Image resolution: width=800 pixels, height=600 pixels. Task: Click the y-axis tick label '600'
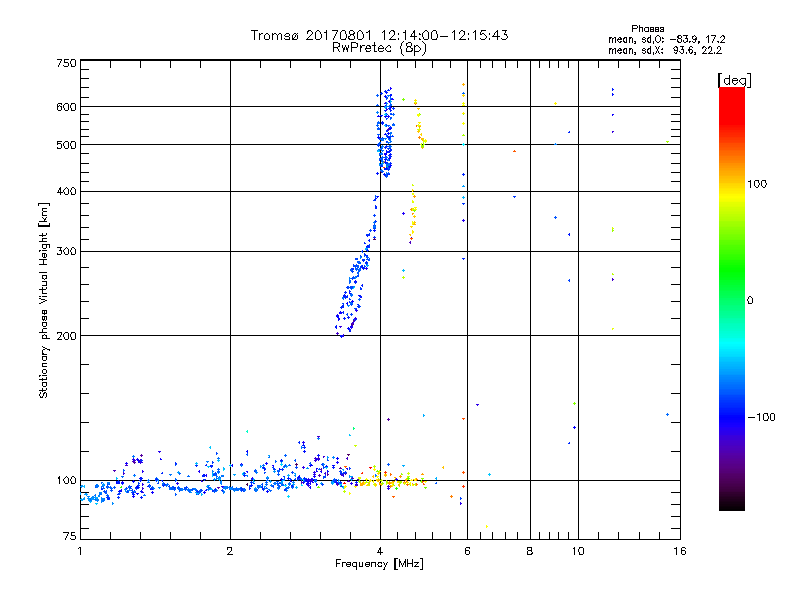tap(66, 107)
